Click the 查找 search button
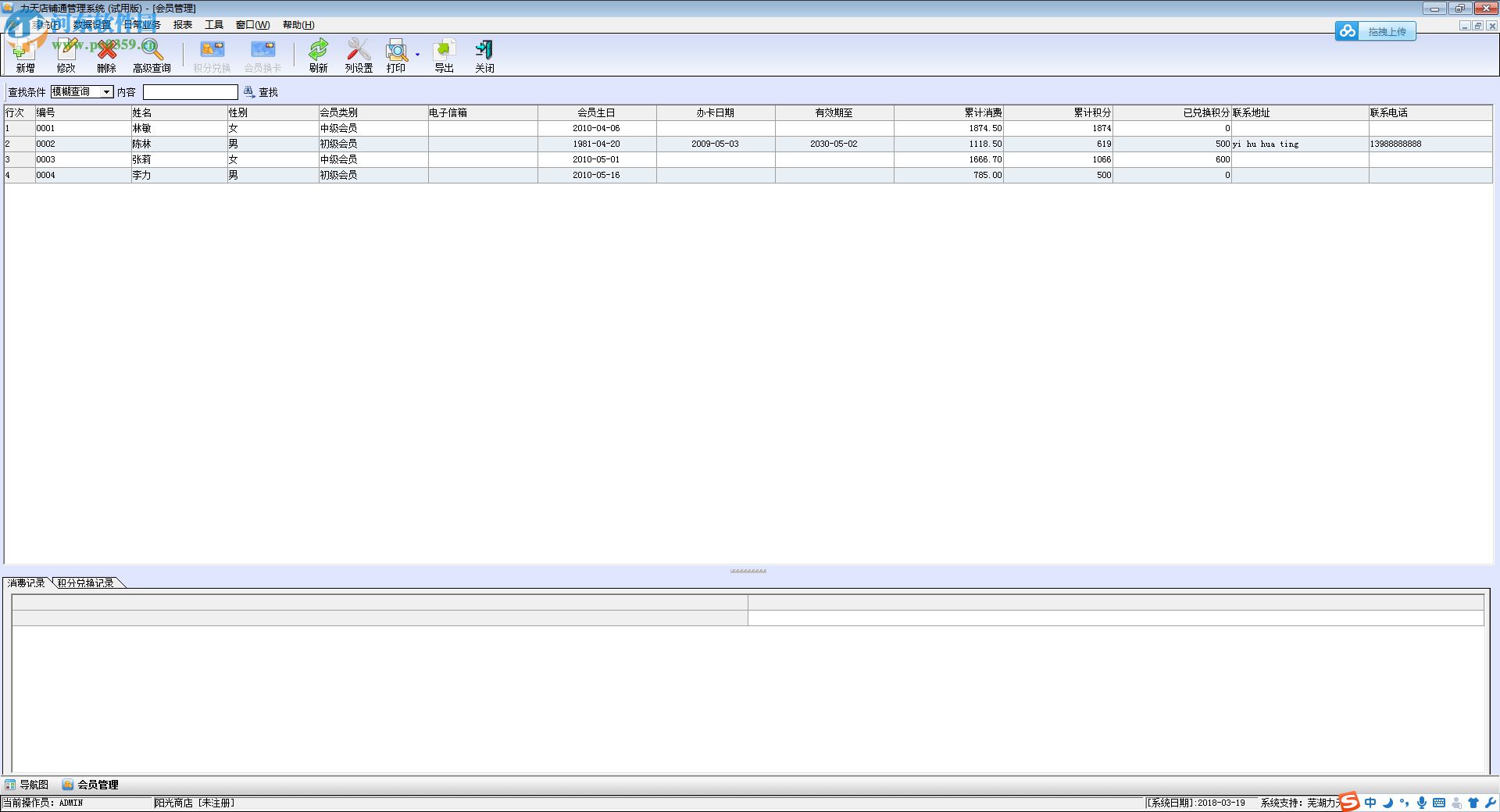This screenshot has height=812, width=1500. click(x=261, y=92)
